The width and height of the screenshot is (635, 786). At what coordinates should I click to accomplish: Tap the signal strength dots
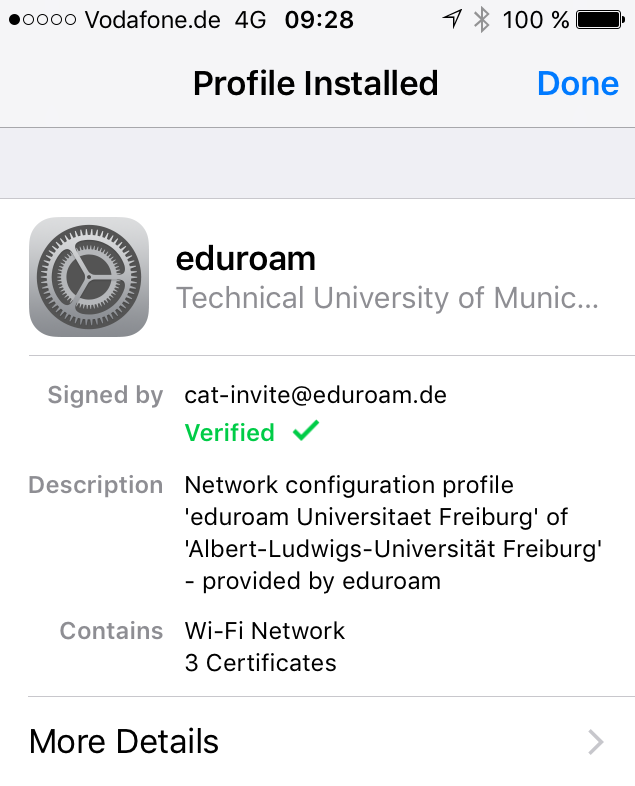pos(42,20)
